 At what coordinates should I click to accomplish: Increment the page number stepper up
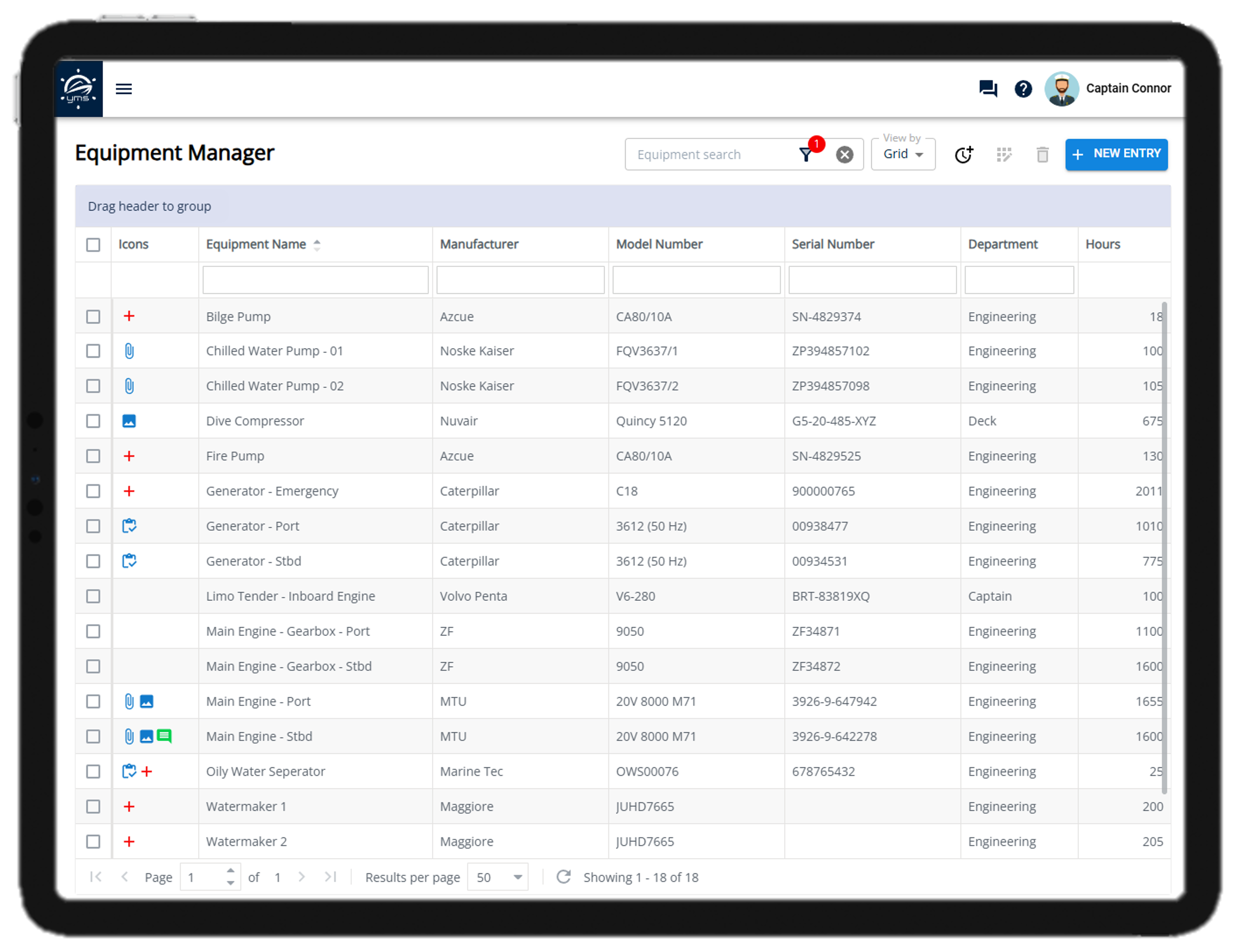[230, 871]
